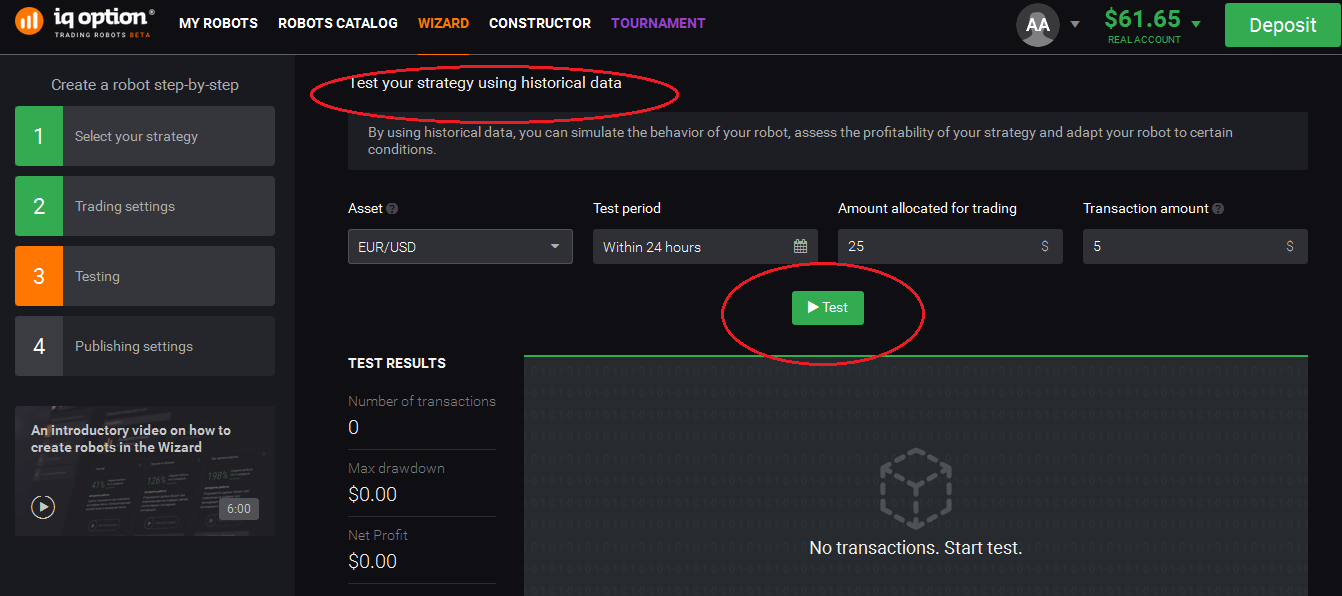The image size is (1342, 596).
Task: Click the Transaction amount help icon
Action: (x=1218, y=209)
